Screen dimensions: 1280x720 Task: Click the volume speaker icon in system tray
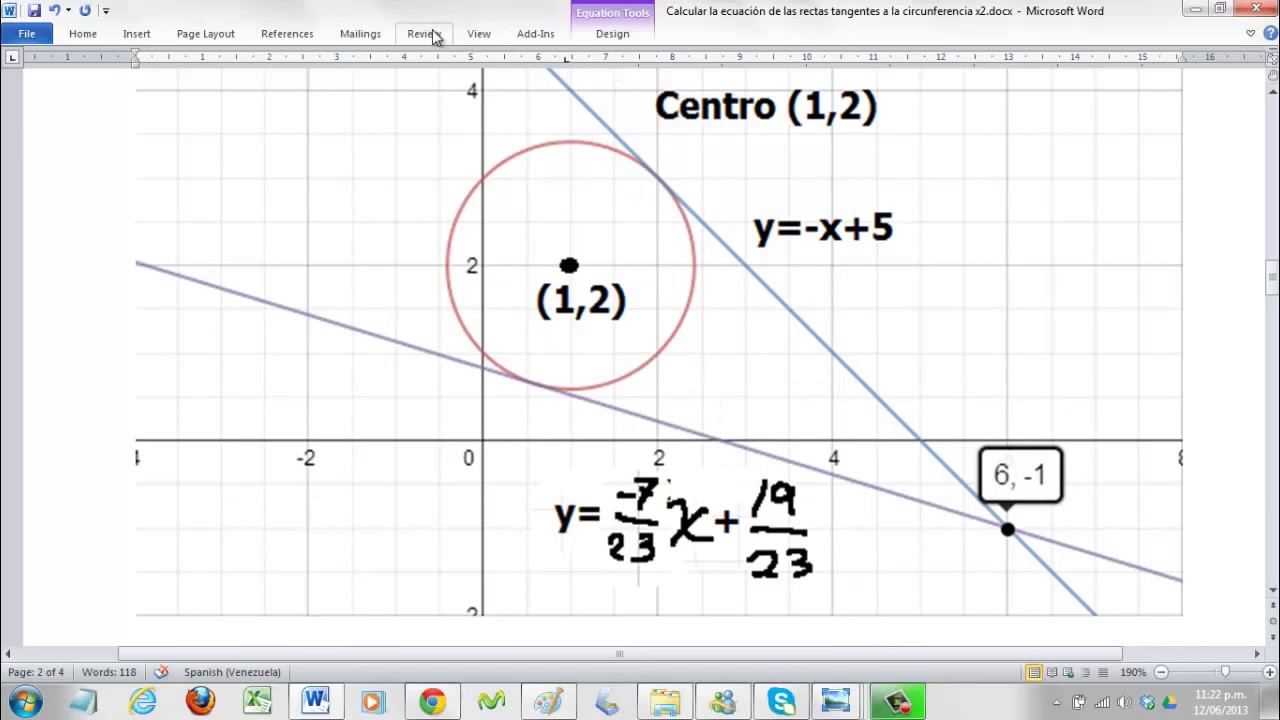coord(1125,702)
